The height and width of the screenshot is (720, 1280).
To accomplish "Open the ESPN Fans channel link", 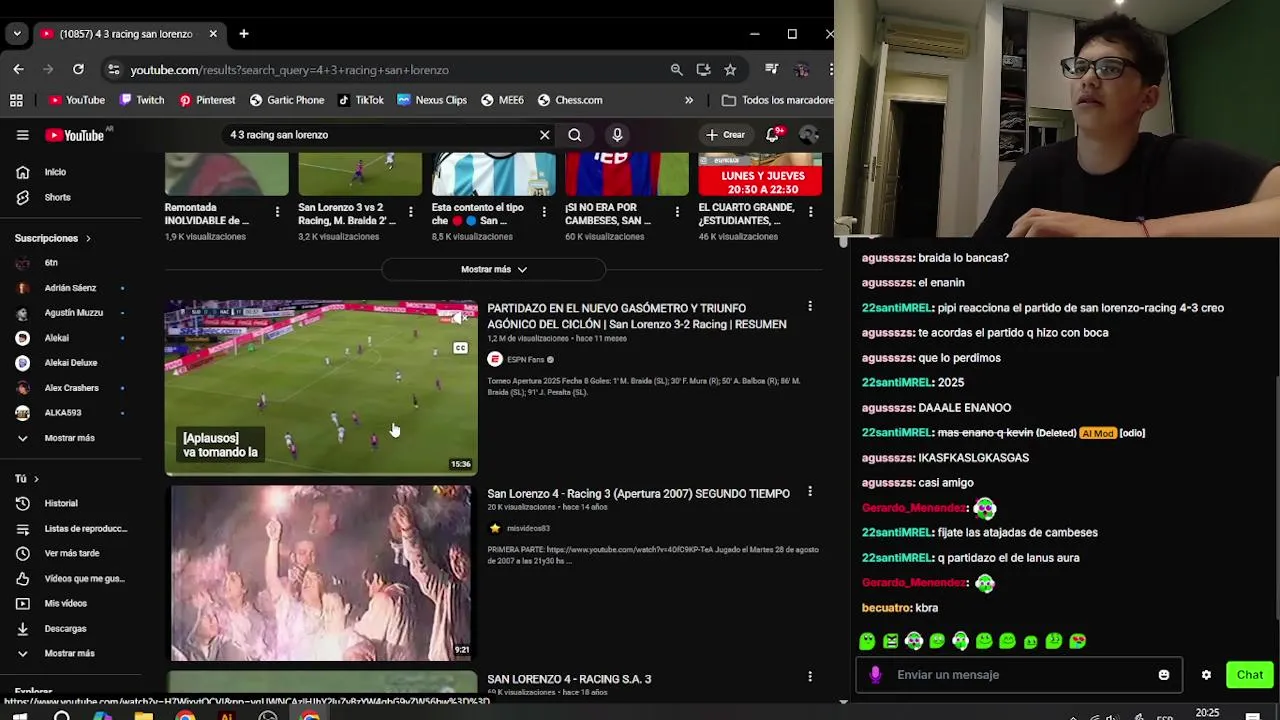I will pyautogui.click(x=525, y=359).
